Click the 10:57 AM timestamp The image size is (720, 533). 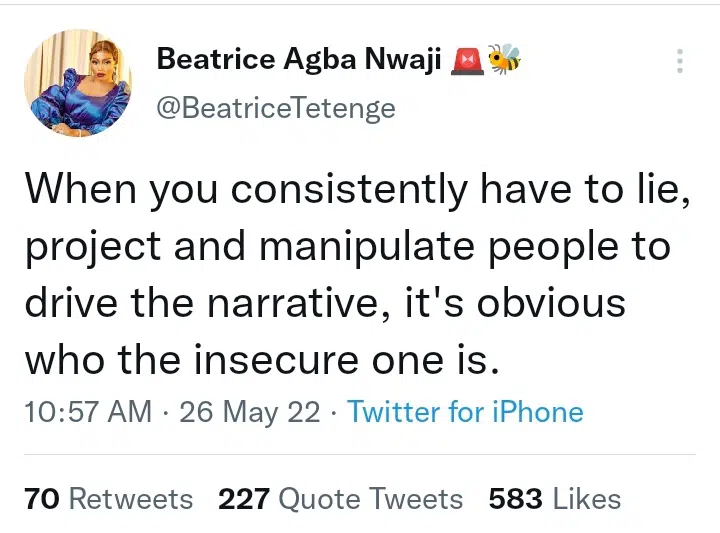point(88,411)
